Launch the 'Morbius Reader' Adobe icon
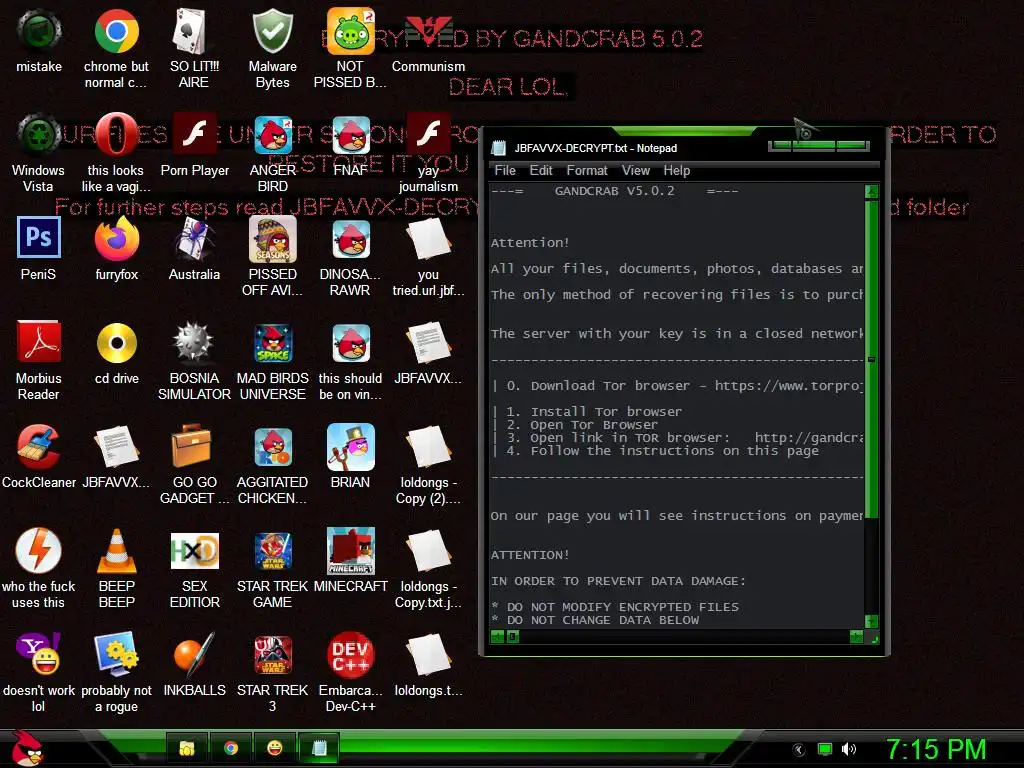The height and width of the screenshot is (768, 1024). 39,343
